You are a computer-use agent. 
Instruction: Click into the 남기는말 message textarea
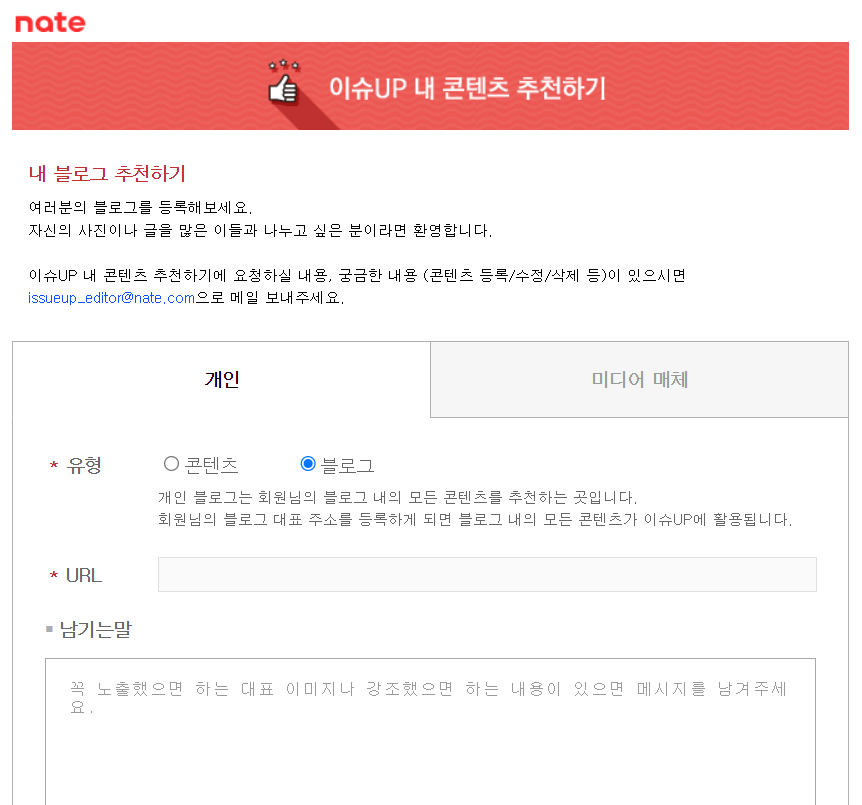pos(430,731)
